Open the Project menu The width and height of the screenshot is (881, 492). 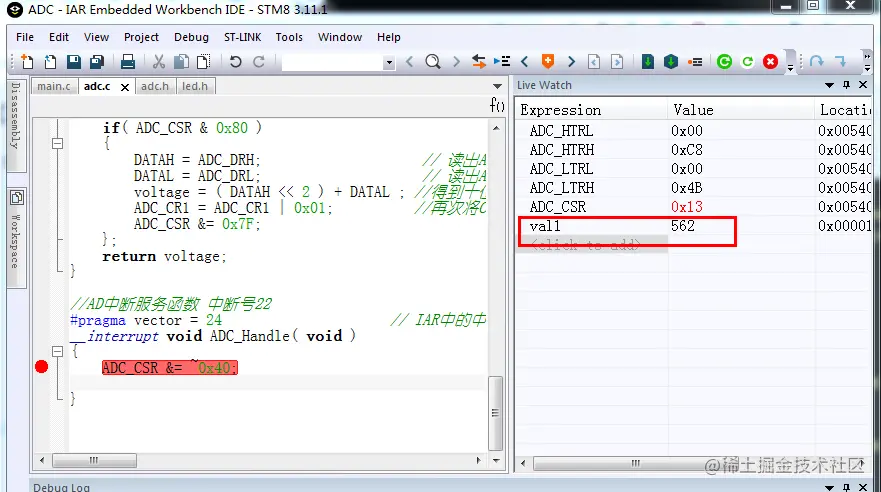point(141,37)
